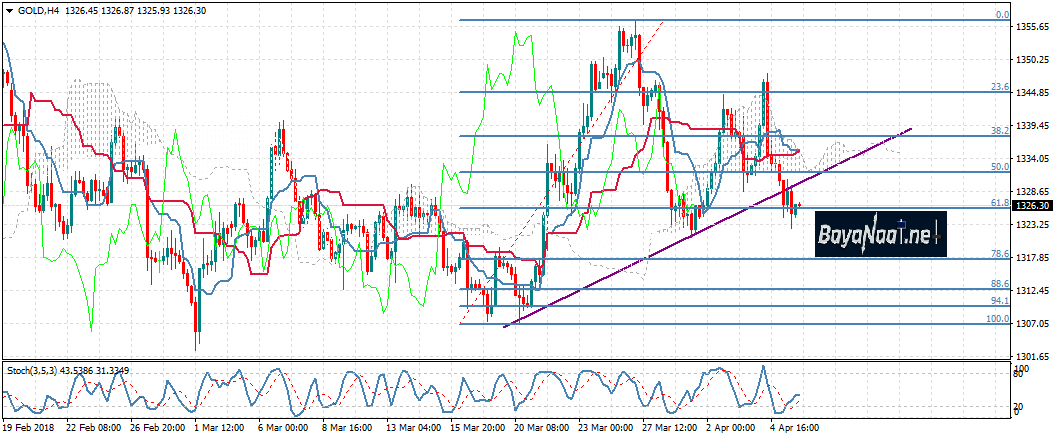This screenshot has height=439, width=1053.
Task: Click the 19 Feb 2018 date label
Action: coord(30,425)
